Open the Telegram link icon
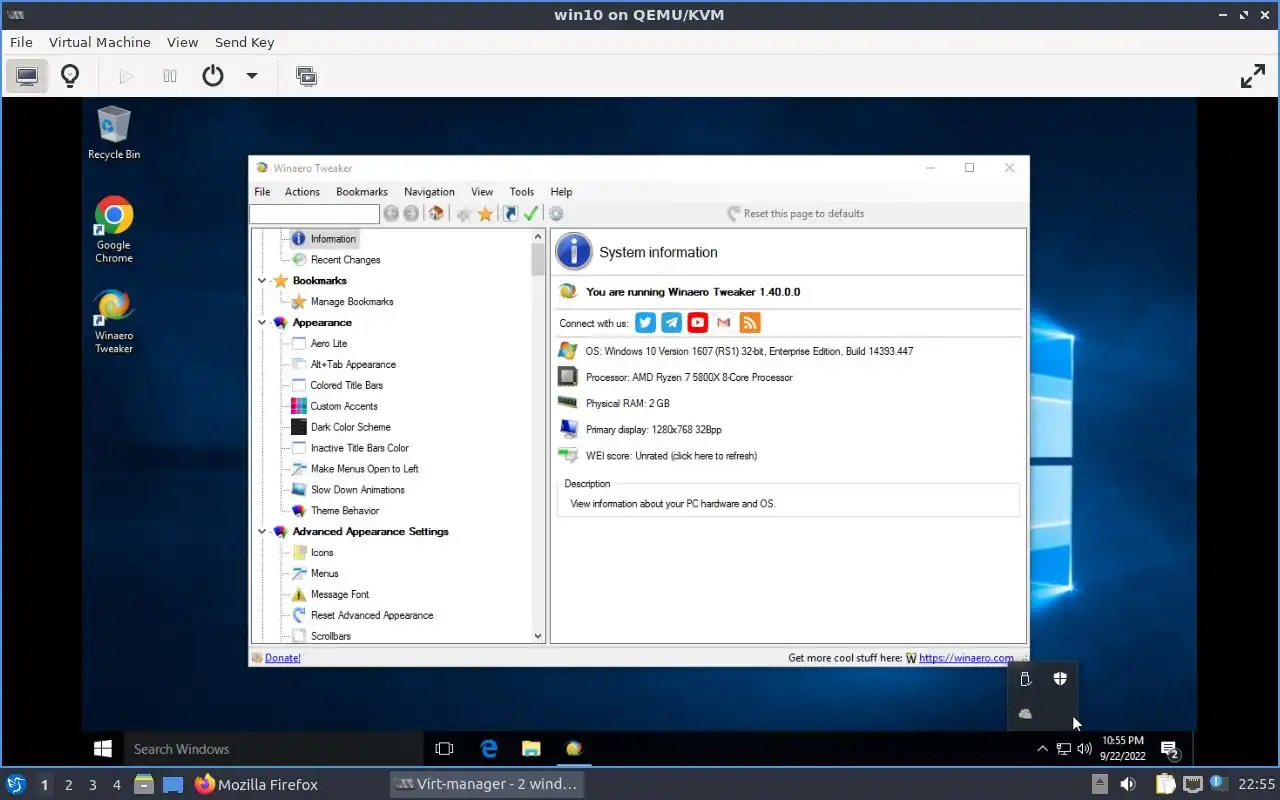 click(x=672, y=323)
